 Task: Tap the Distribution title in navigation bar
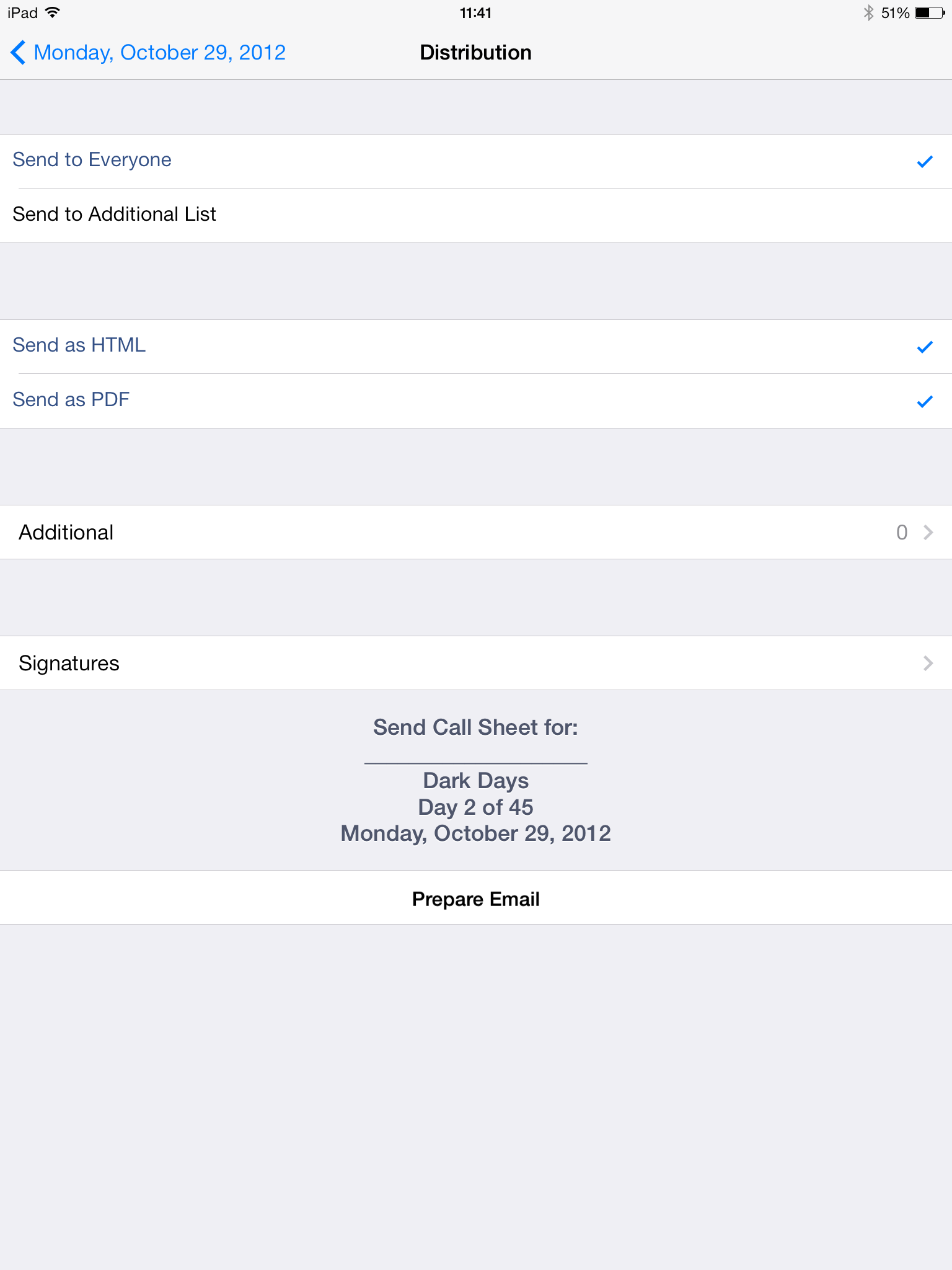click(475, 53)
